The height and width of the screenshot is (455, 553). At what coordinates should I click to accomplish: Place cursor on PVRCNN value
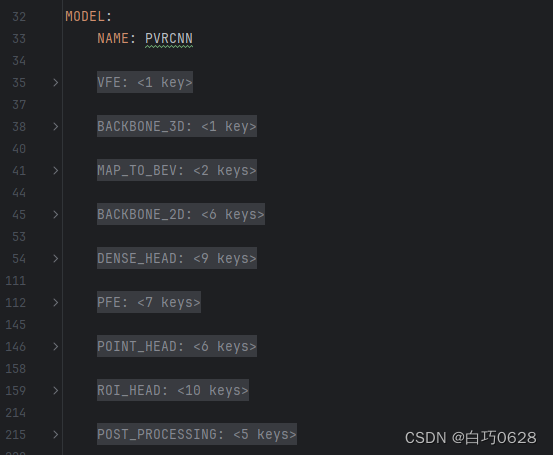(169, 38)
